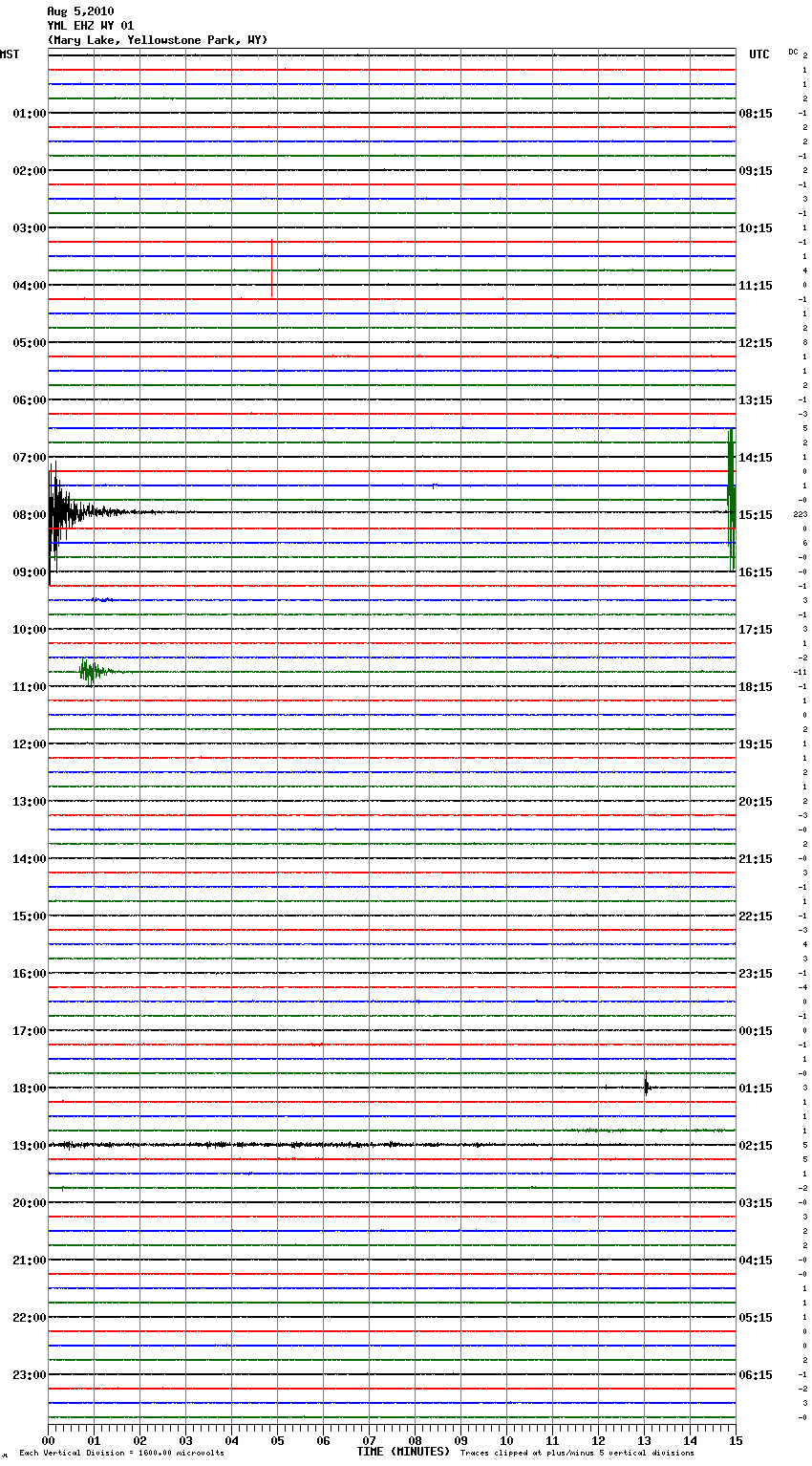Screen dimensions: 812x1466
Task: Click minute '15' on bottom axis
Action: (736, 1440)
